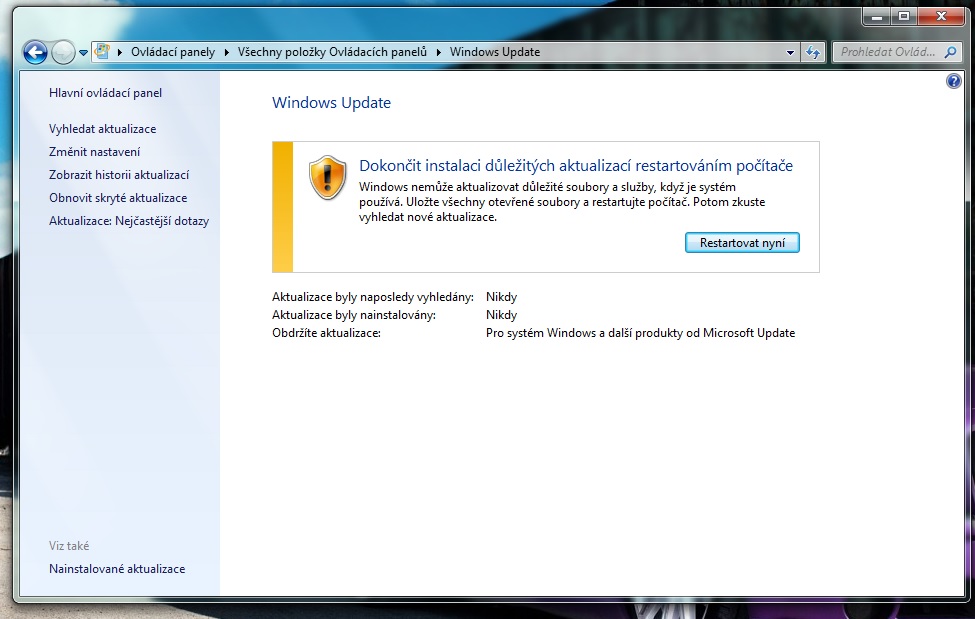This screenshot has width=975, height=619.
Task: Open Aktualizace: Nejčastější dotazy link
Action: pos(129,221)
